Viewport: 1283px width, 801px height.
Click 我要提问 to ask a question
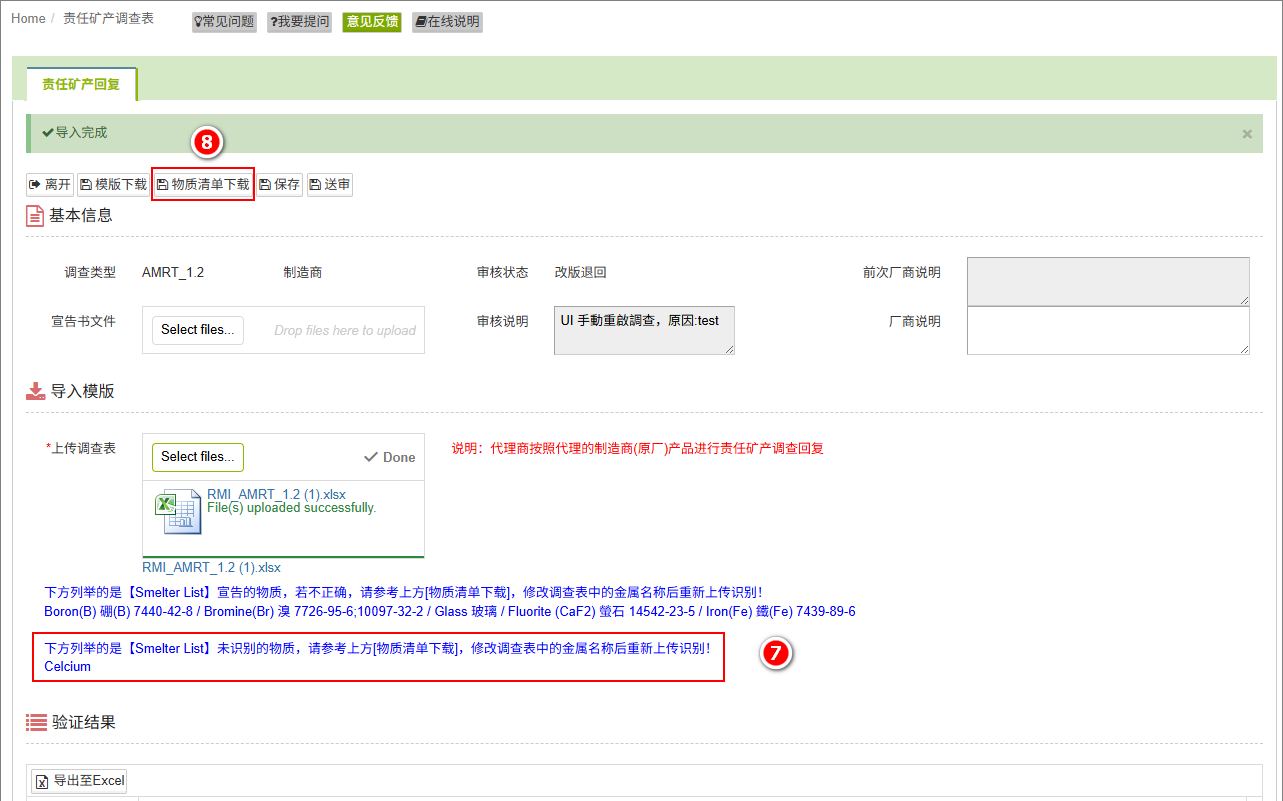pyautogui.click(x=299, y=22)
